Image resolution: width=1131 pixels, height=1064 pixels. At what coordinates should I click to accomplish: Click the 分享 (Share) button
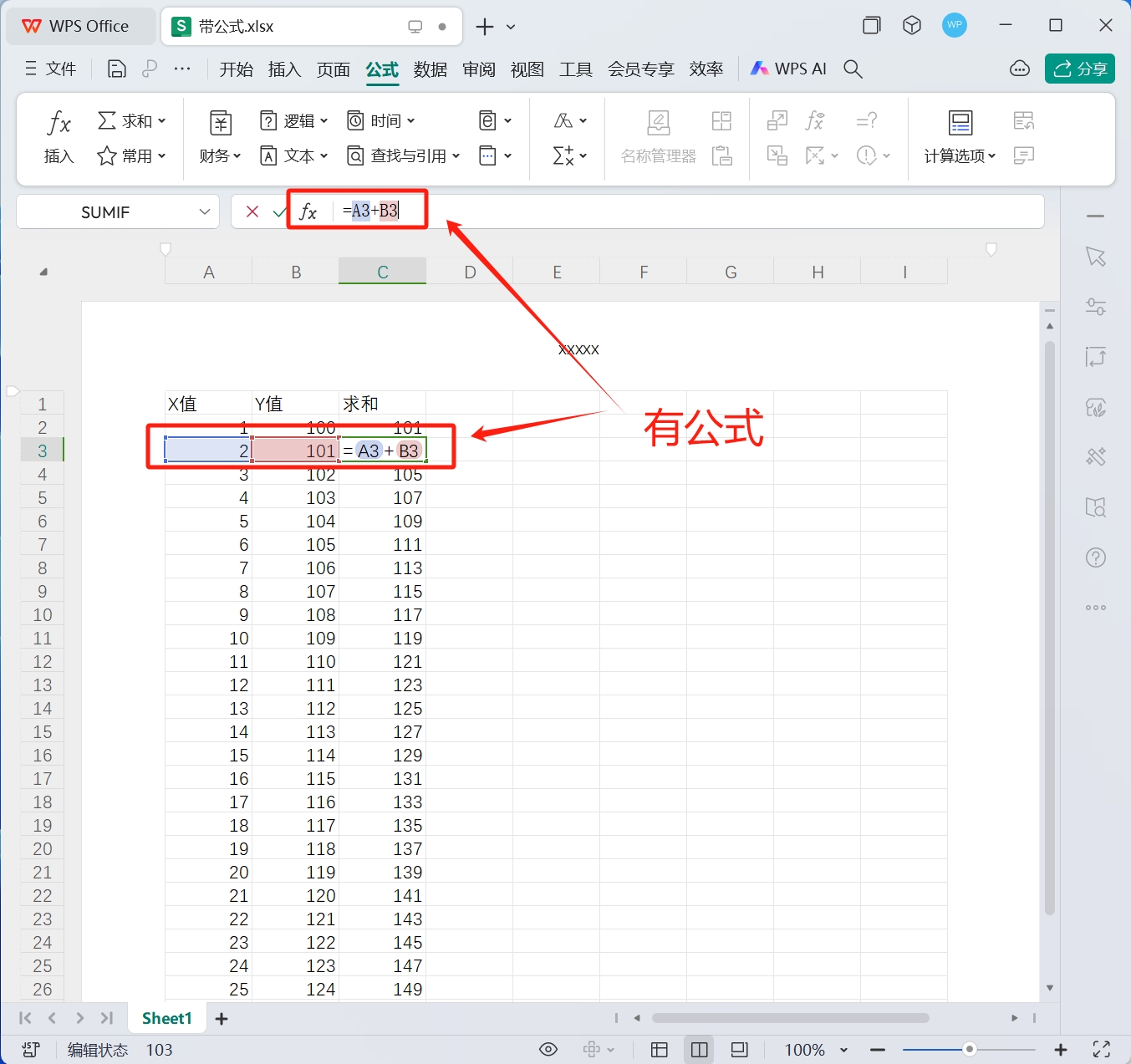point(1079,69)
